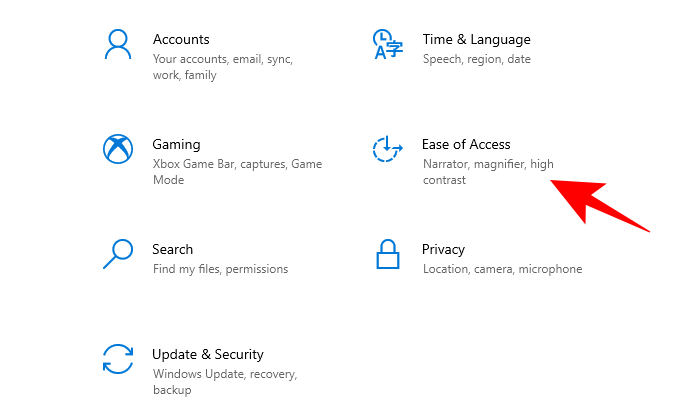Go to Update & Security title
The width and height of the screenshot is (700, 413).
point(208,354)
